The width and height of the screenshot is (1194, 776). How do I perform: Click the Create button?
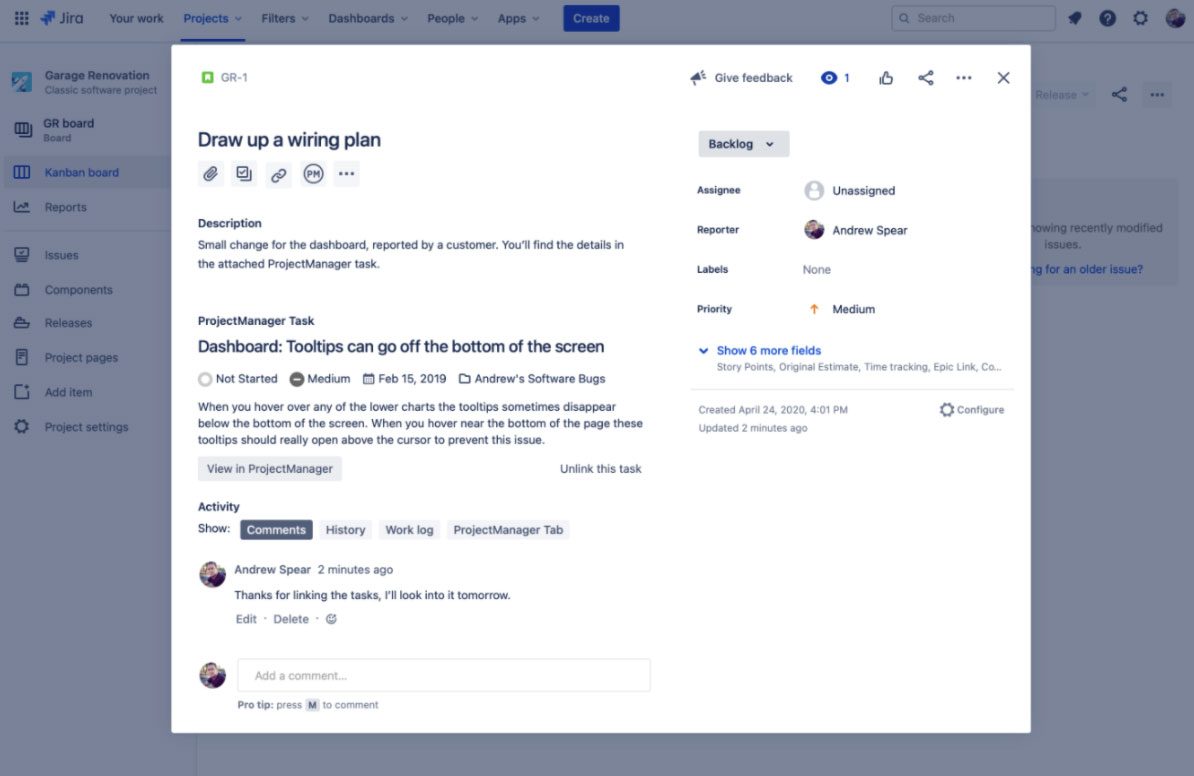point(591,18)
